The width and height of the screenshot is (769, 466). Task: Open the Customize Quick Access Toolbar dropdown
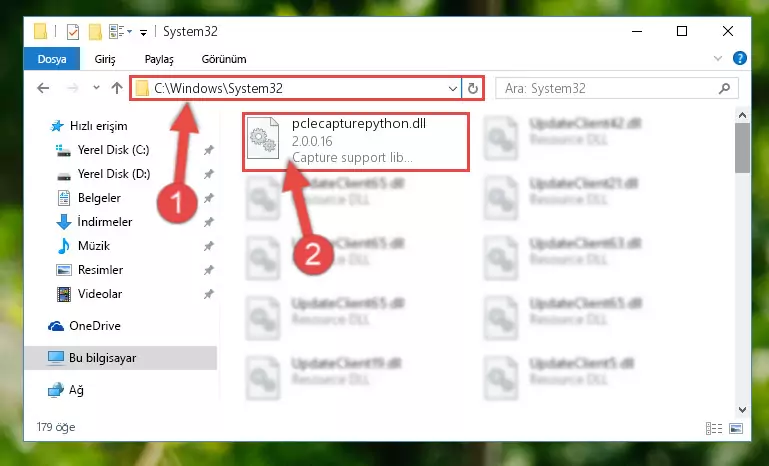(143, 33)
